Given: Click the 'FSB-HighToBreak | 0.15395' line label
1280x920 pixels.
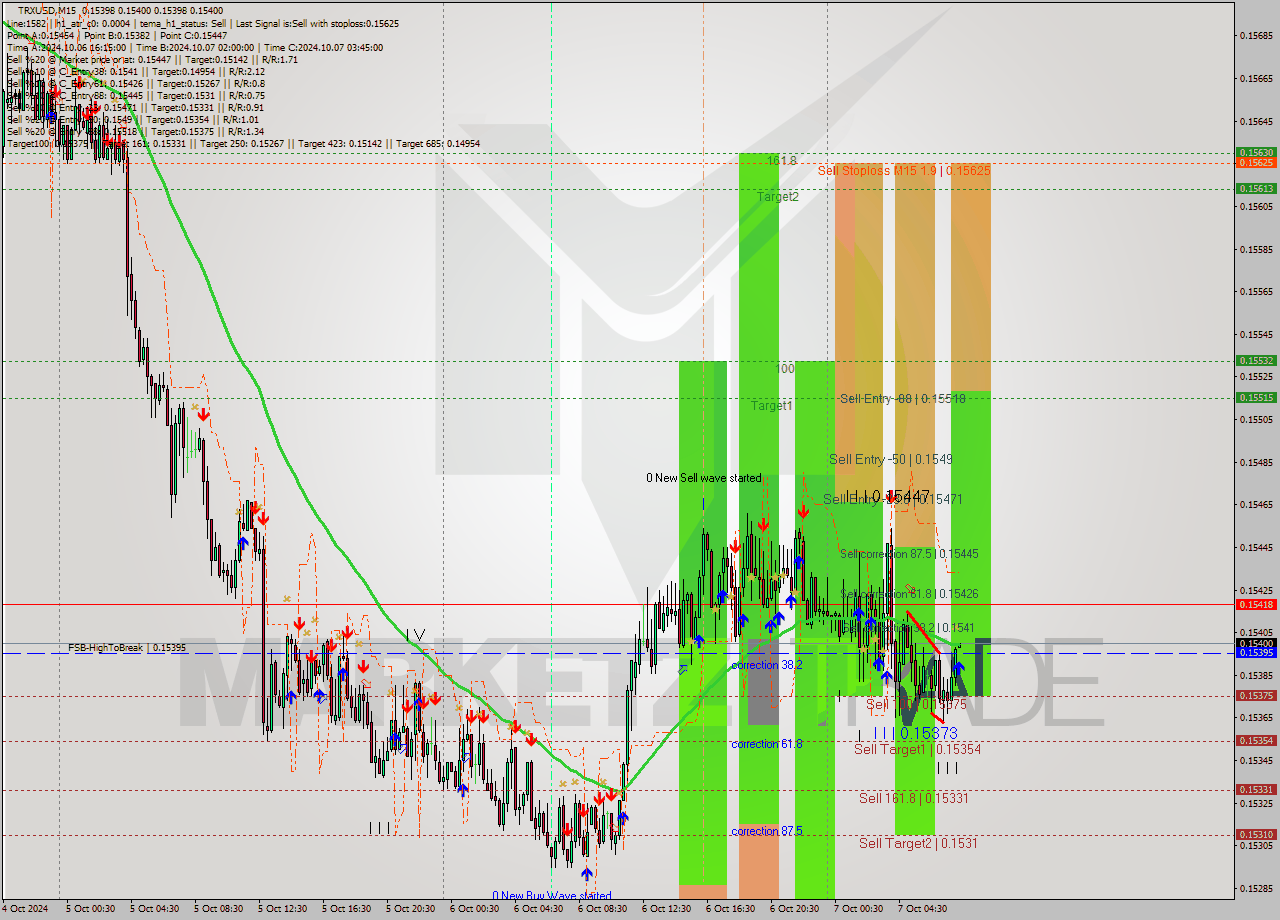Looking at the screenshot, I should pyautogui.click(x=127, y=648).
